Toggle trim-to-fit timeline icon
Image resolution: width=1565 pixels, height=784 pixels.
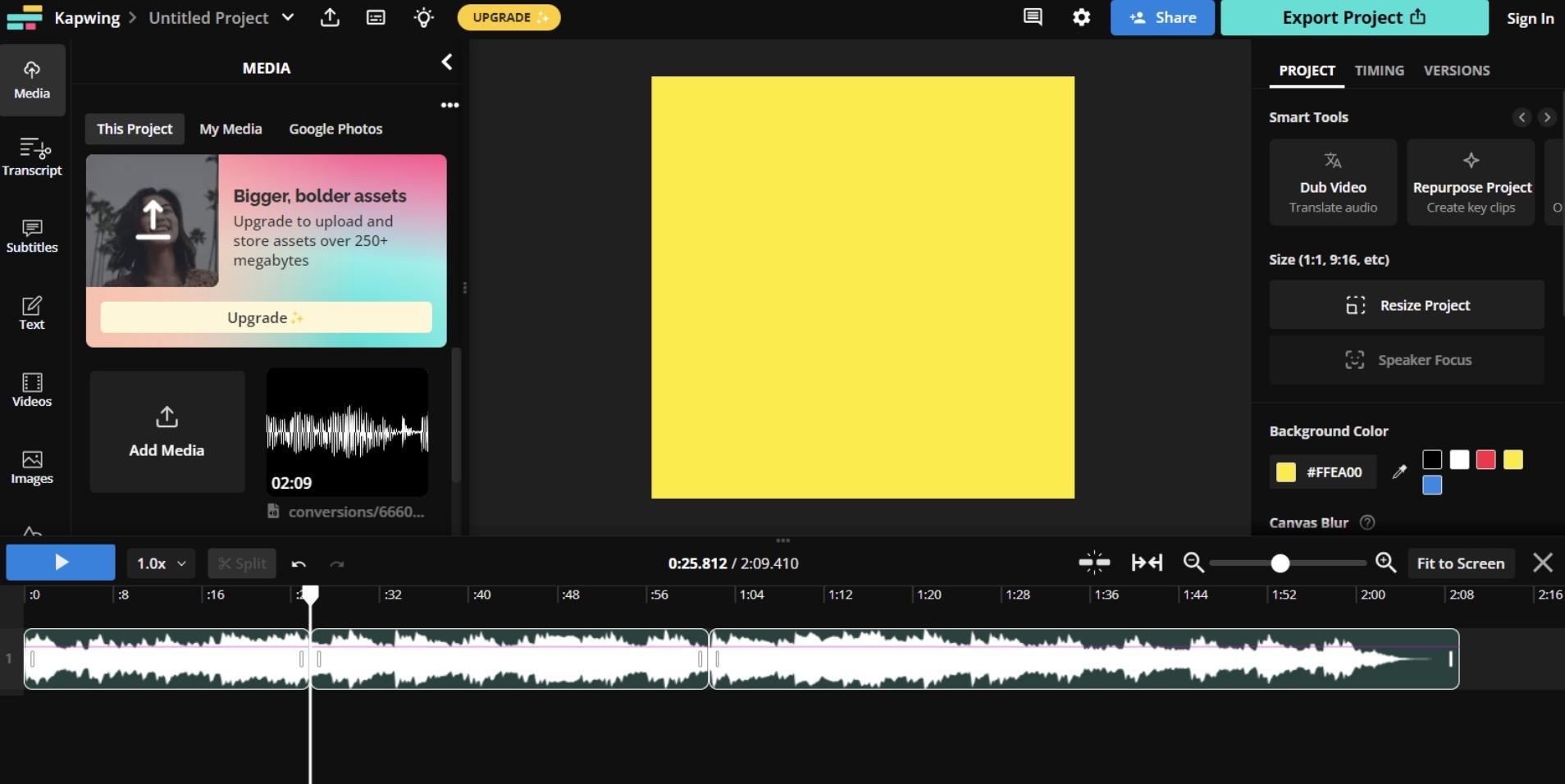tap(1147, 563)
